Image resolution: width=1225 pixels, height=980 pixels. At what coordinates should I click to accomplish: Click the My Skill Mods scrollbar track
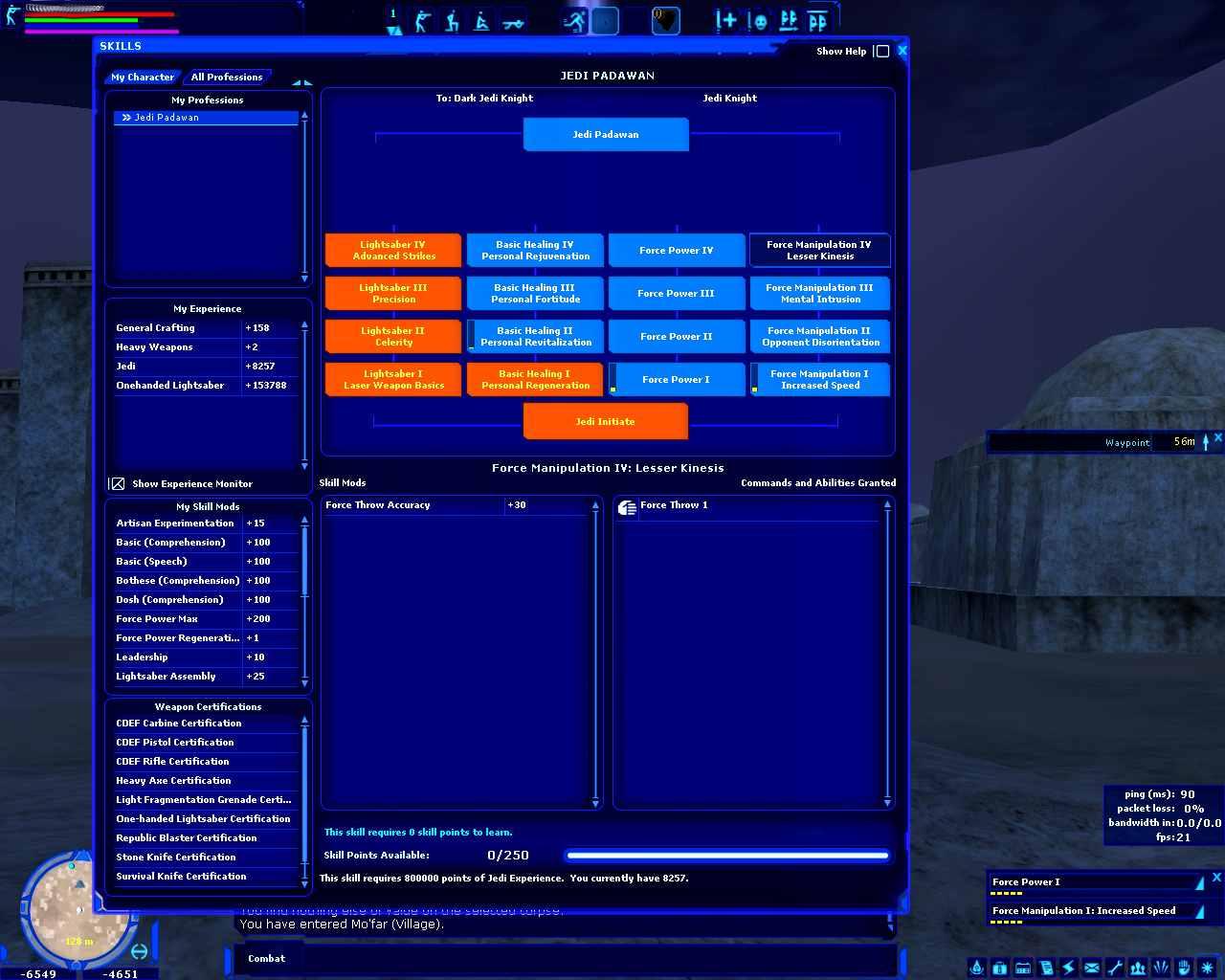pos(304,603)
